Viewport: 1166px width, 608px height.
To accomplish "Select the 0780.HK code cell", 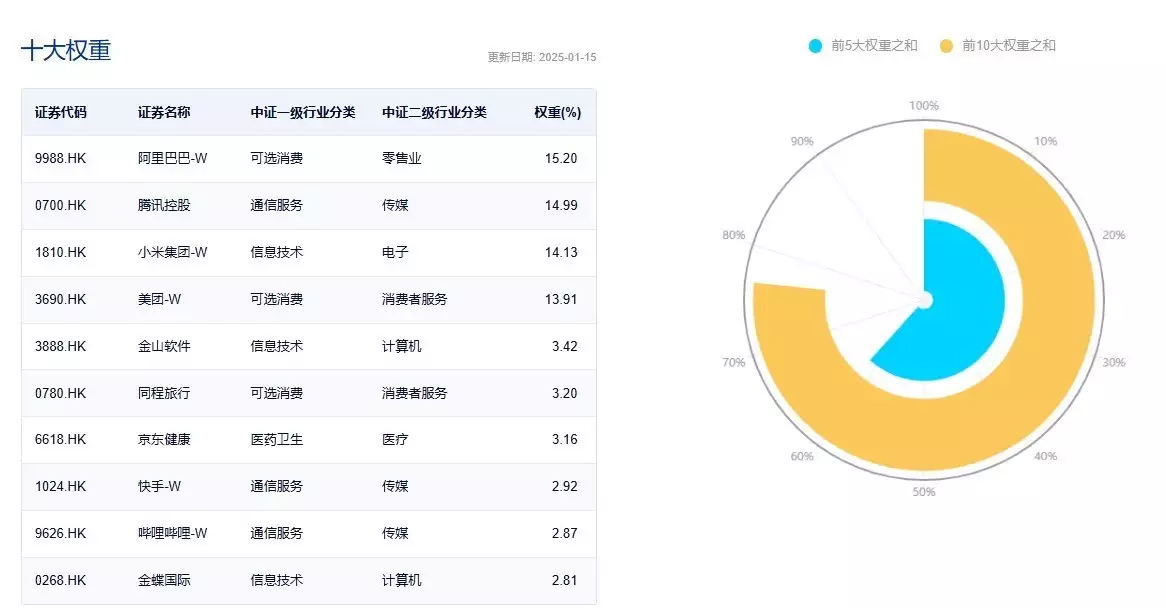I will tap(60, 393).
